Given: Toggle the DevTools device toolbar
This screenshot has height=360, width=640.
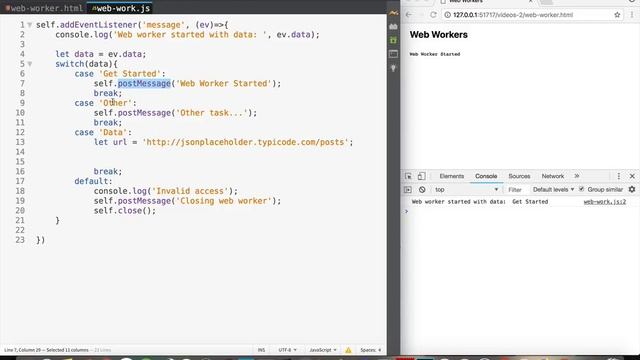Looking at the screenshot, I should [x=421, y=176].
